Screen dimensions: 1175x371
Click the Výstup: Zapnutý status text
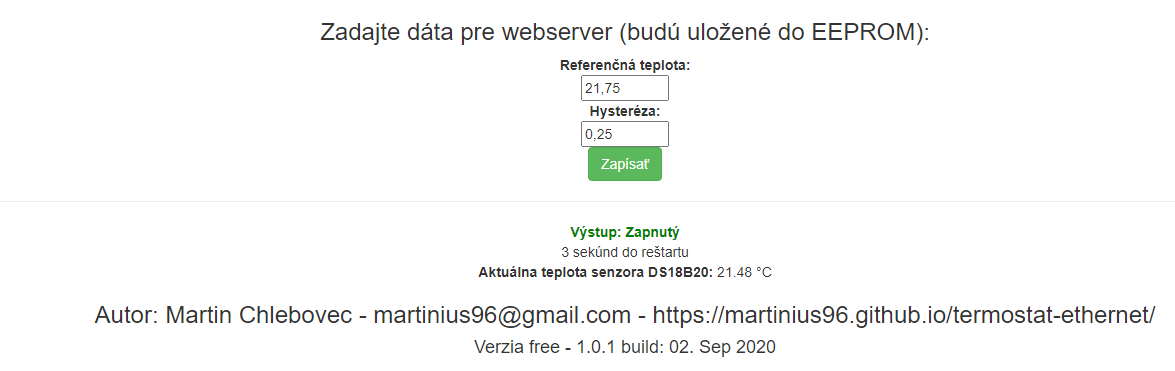click(x=624, y=232)
